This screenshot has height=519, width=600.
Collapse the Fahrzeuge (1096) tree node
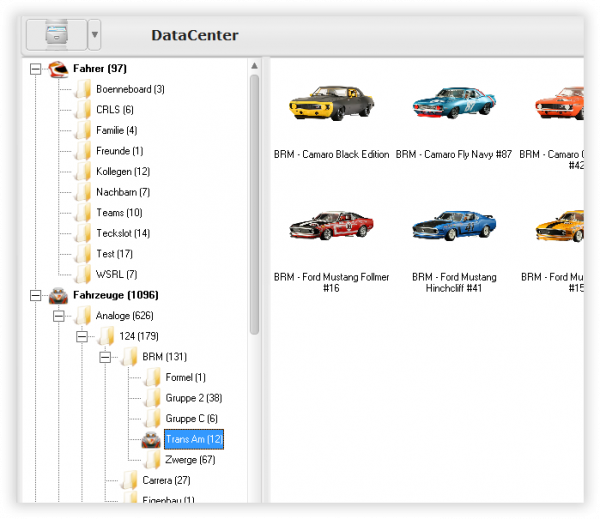click(x=36, y=295)
